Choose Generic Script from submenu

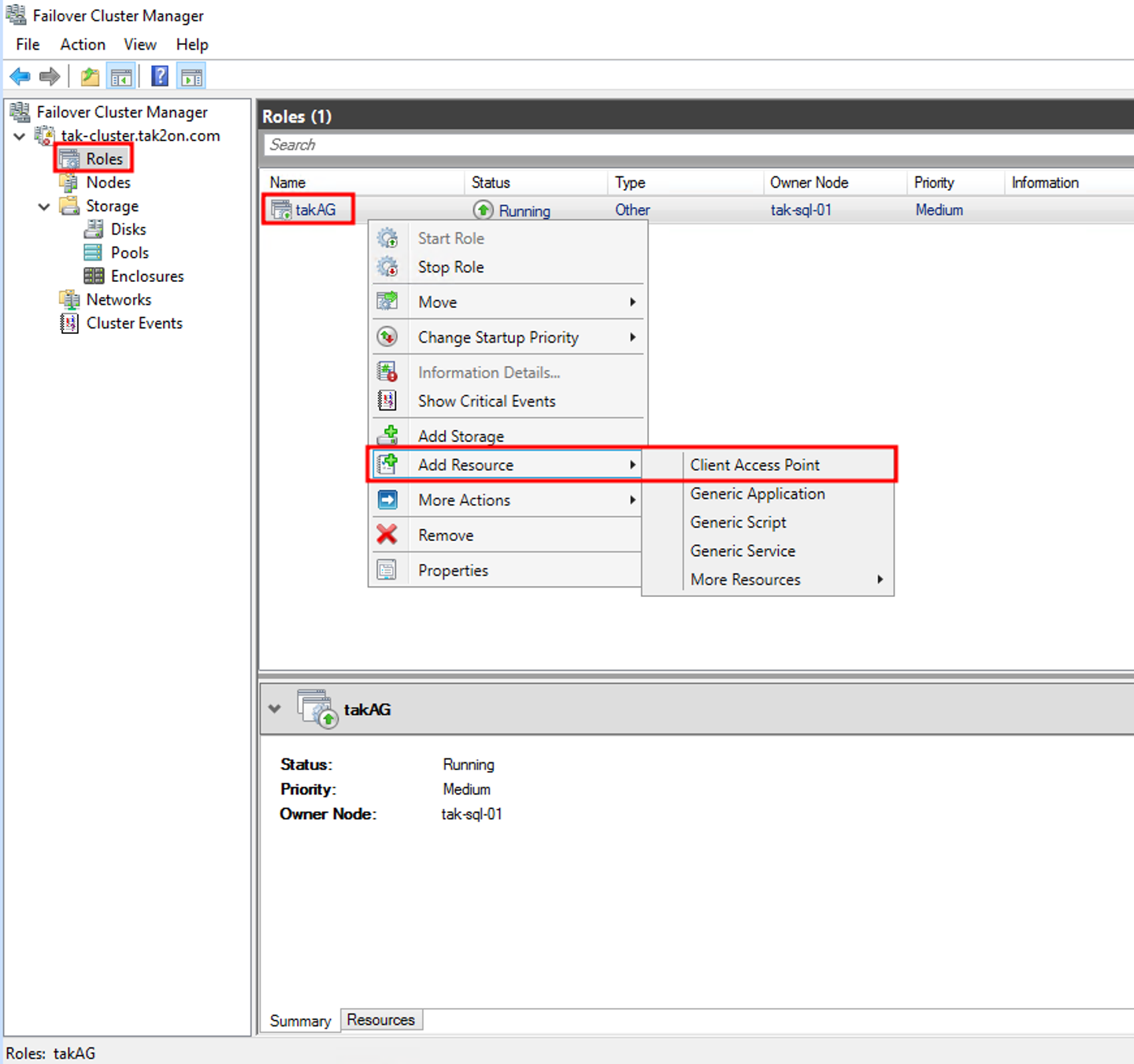coord(769,522)
